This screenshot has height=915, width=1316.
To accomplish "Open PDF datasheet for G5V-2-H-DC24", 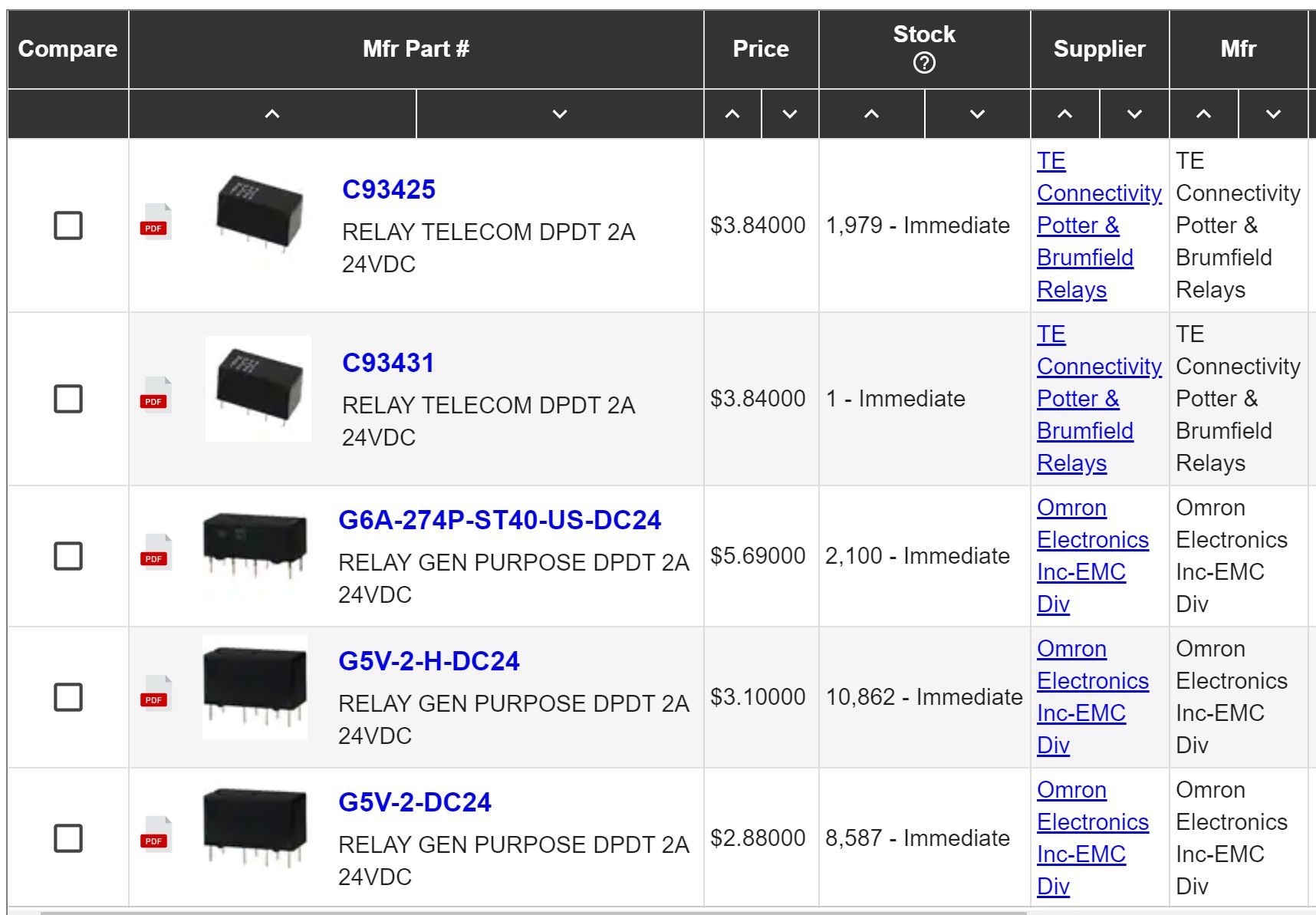I will (156, 694).
